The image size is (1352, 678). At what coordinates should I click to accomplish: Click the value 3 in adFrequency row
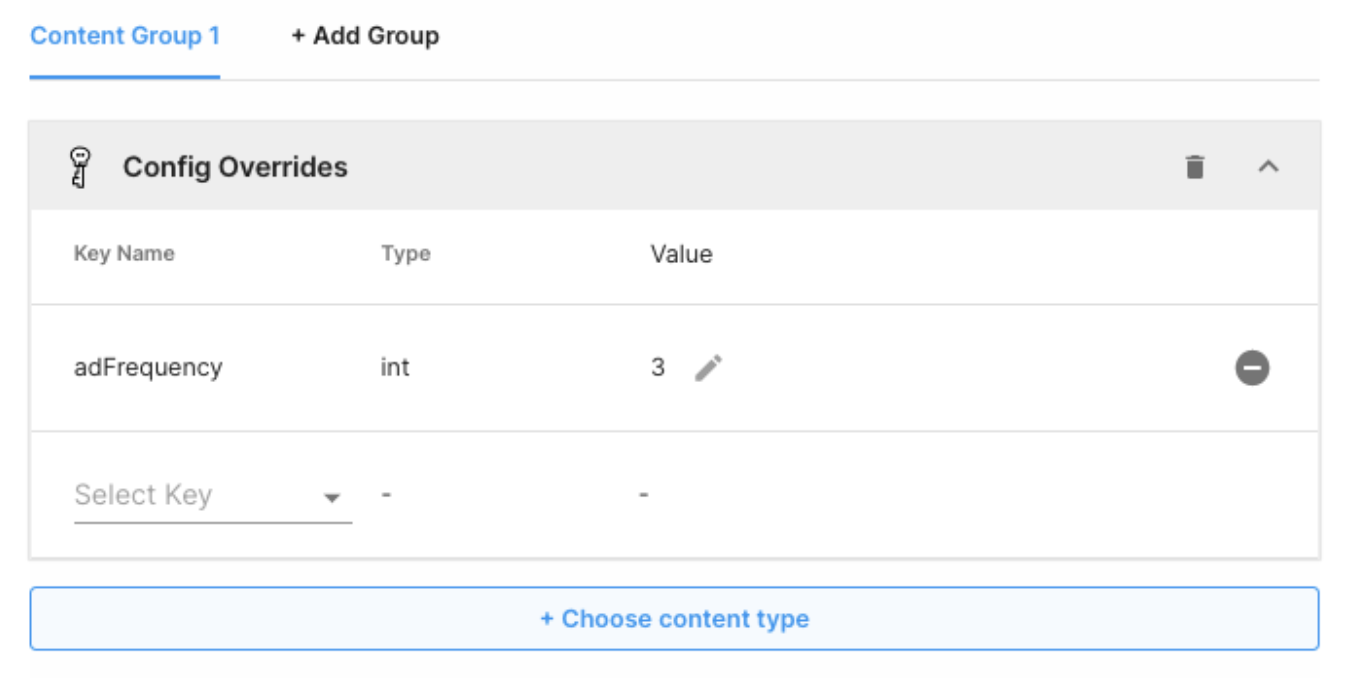click(658, 368)
